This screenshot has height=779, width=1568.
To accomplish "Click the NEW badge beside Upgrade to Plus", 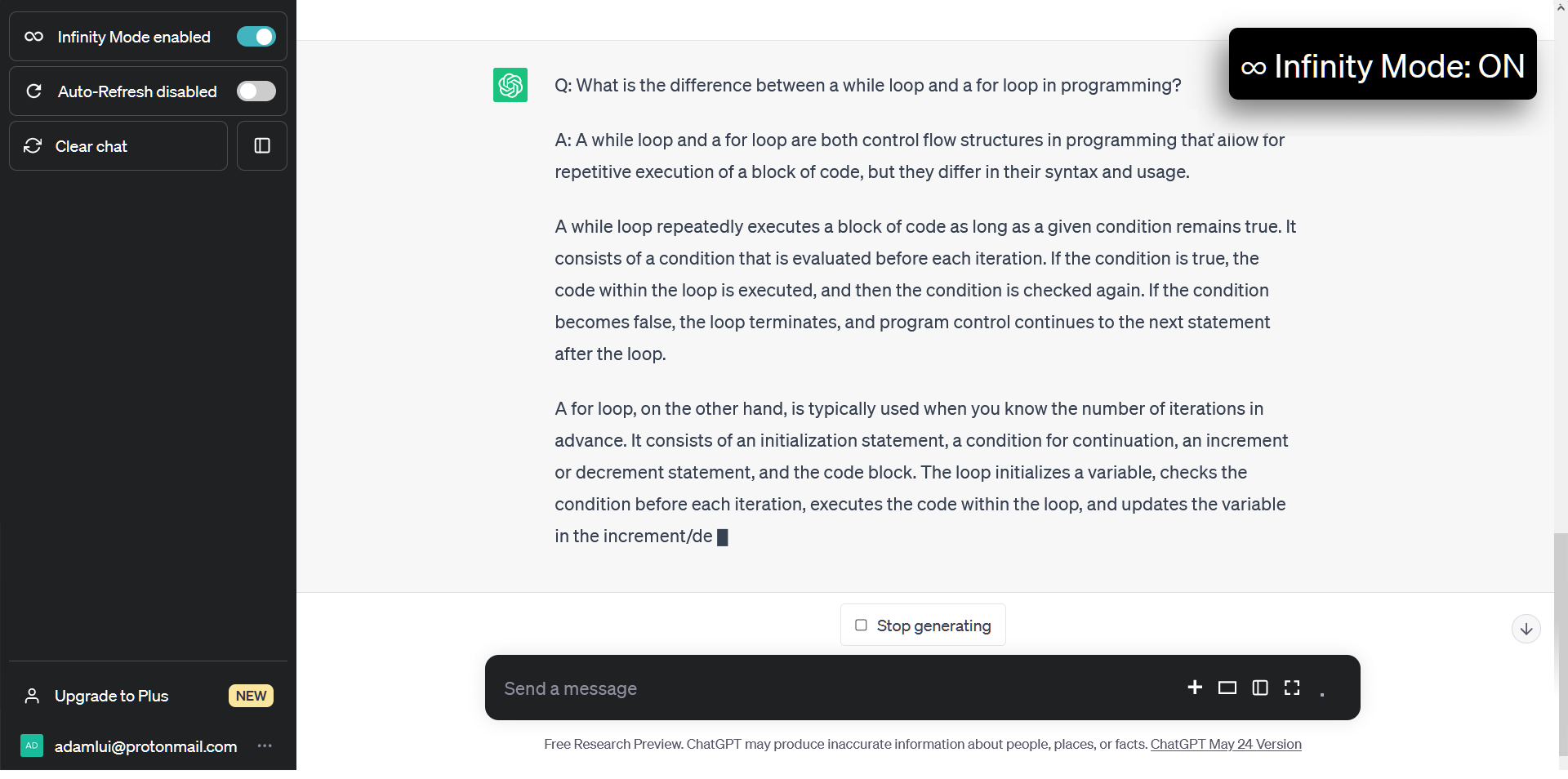I will 251,696.
